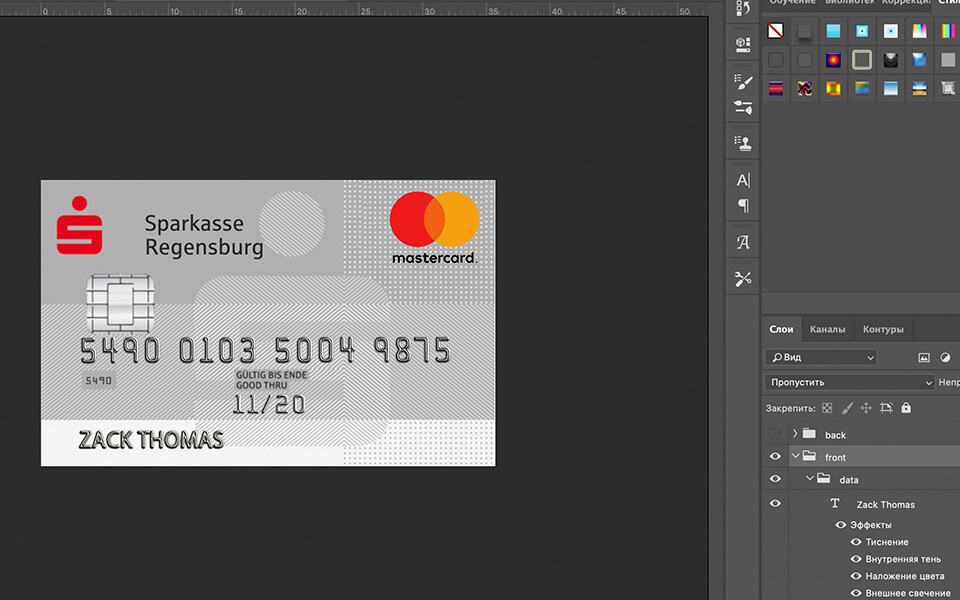Switch to the Коррекция tab
The image size is (960, 600).
(906, 3)
